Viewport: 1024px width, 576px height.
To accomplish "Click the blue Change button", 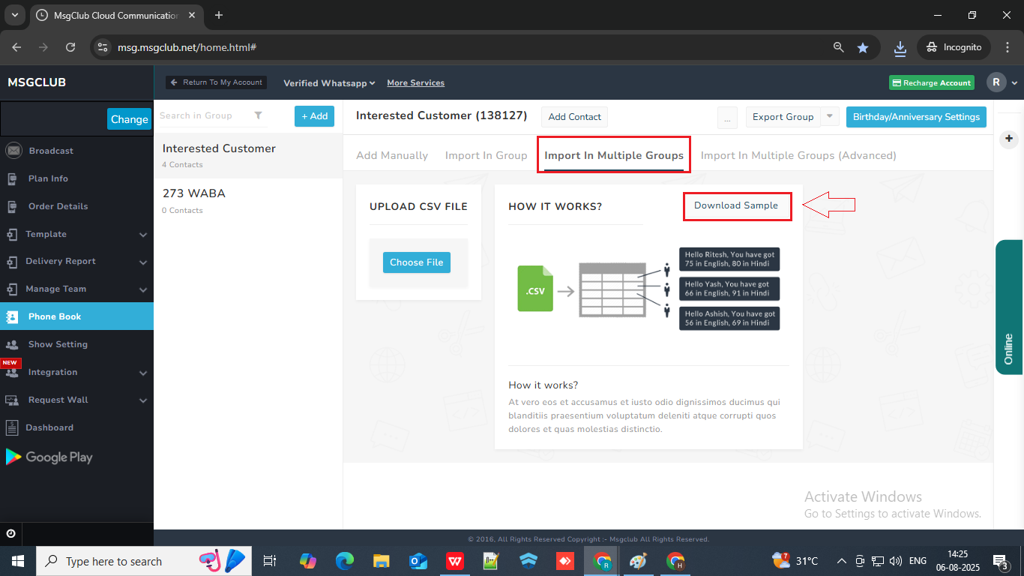I will pyautogui.click(x=129, y=119).
